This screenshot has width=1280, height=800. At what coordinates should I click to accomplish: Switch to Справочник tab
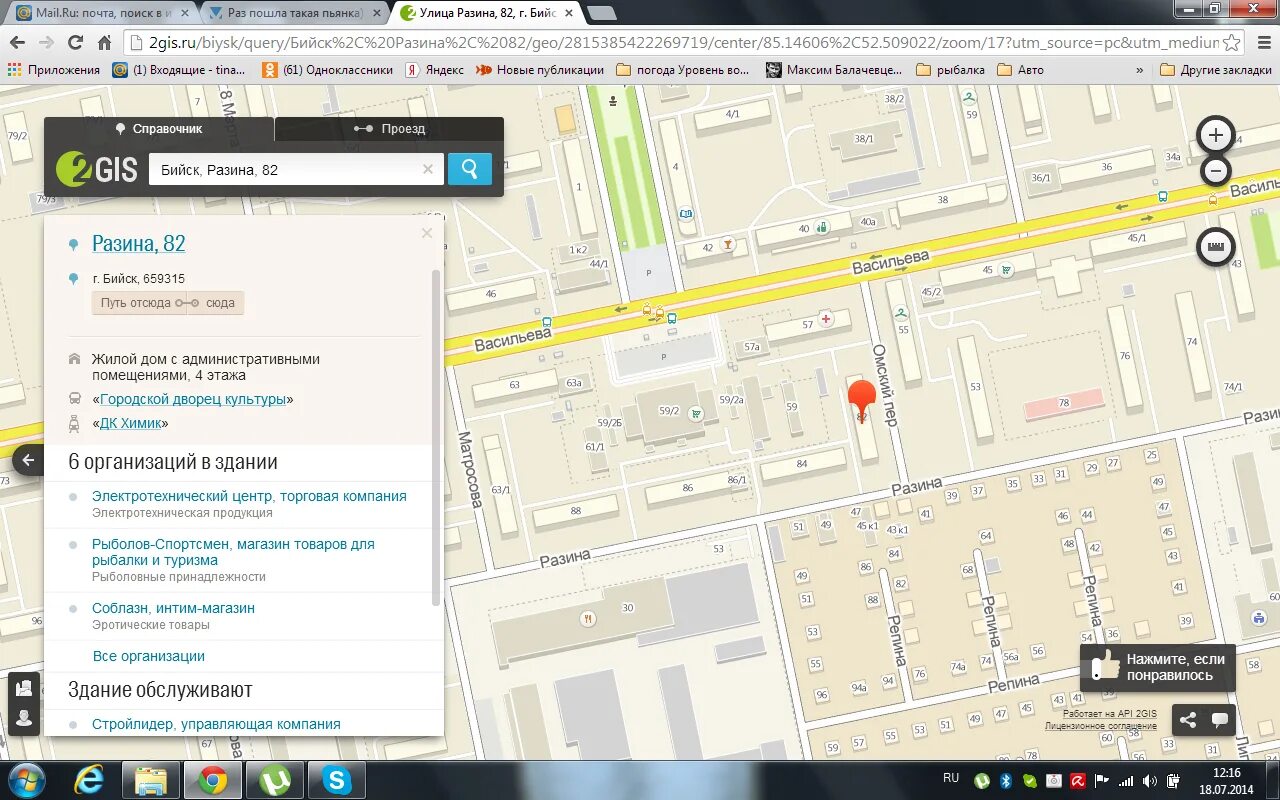159,129
